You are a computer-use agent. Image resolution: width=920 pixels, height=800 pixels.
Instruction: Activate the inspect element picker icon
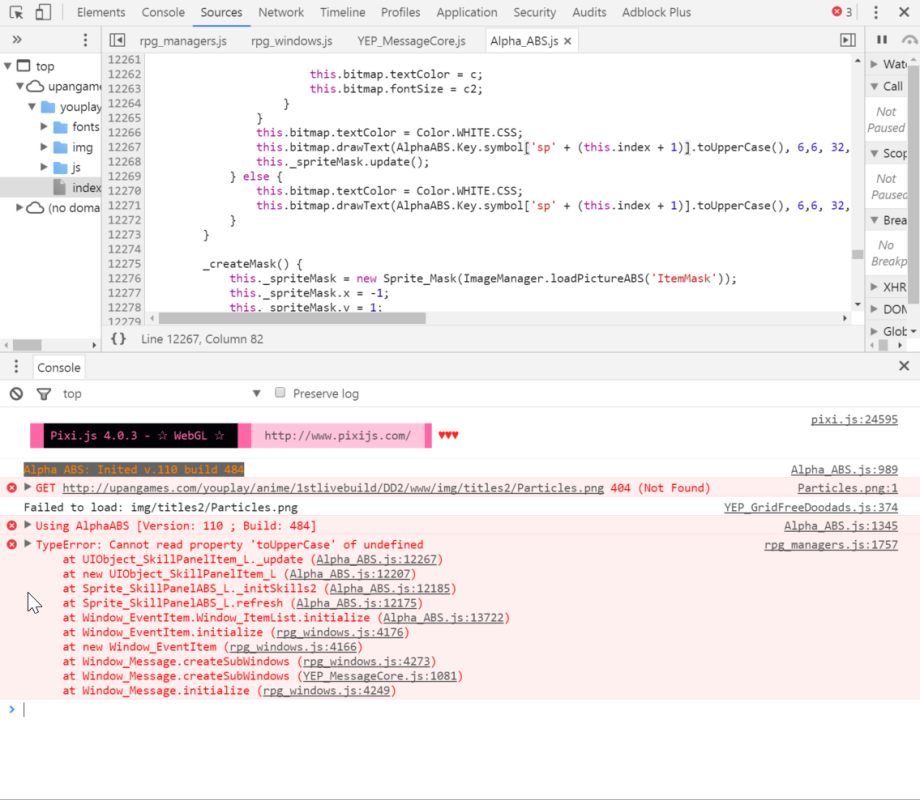pyautogui.click(x=16, y=12)
